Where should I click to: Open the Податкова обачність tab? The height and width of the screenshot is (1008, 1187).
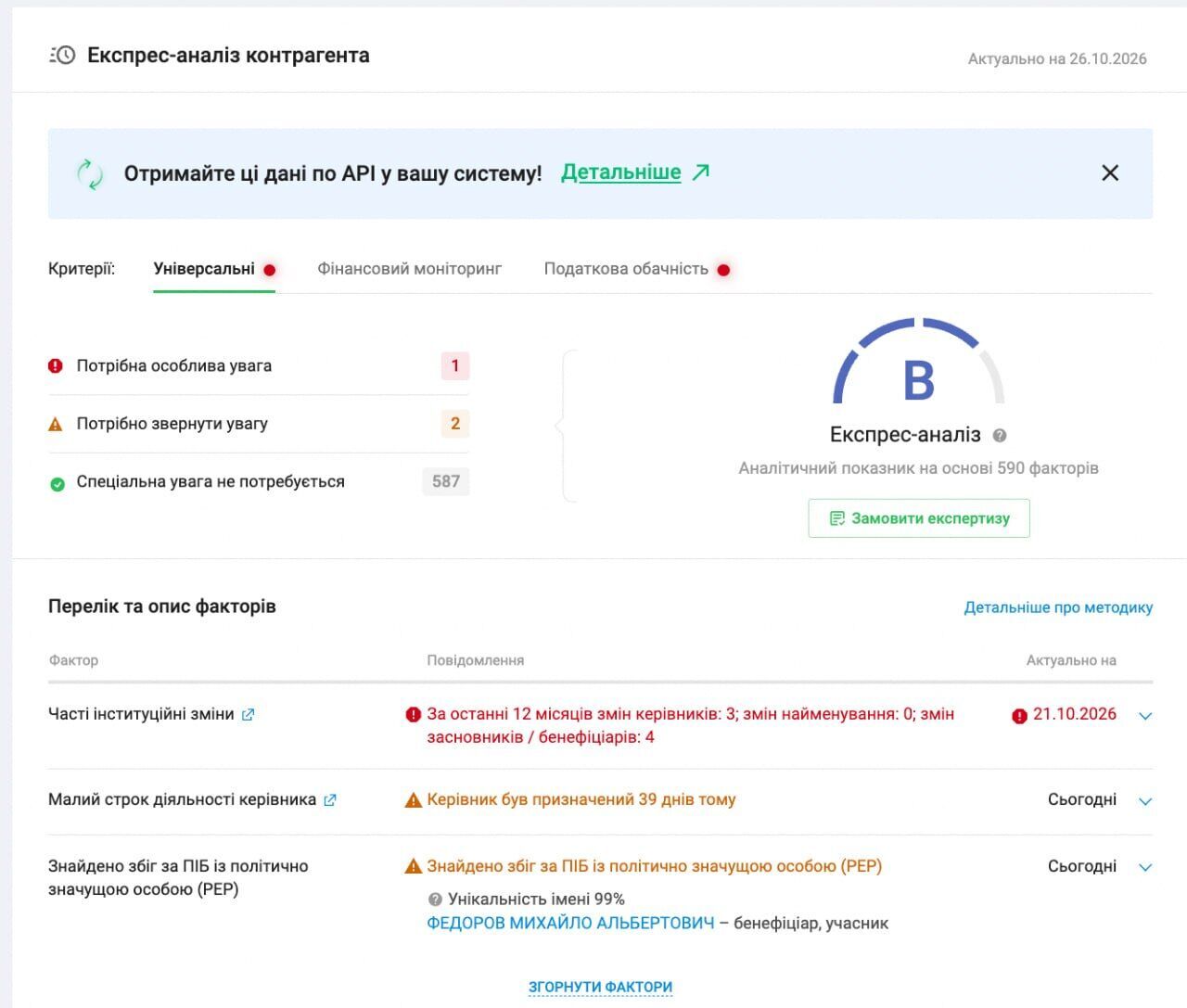click(626, 269)
